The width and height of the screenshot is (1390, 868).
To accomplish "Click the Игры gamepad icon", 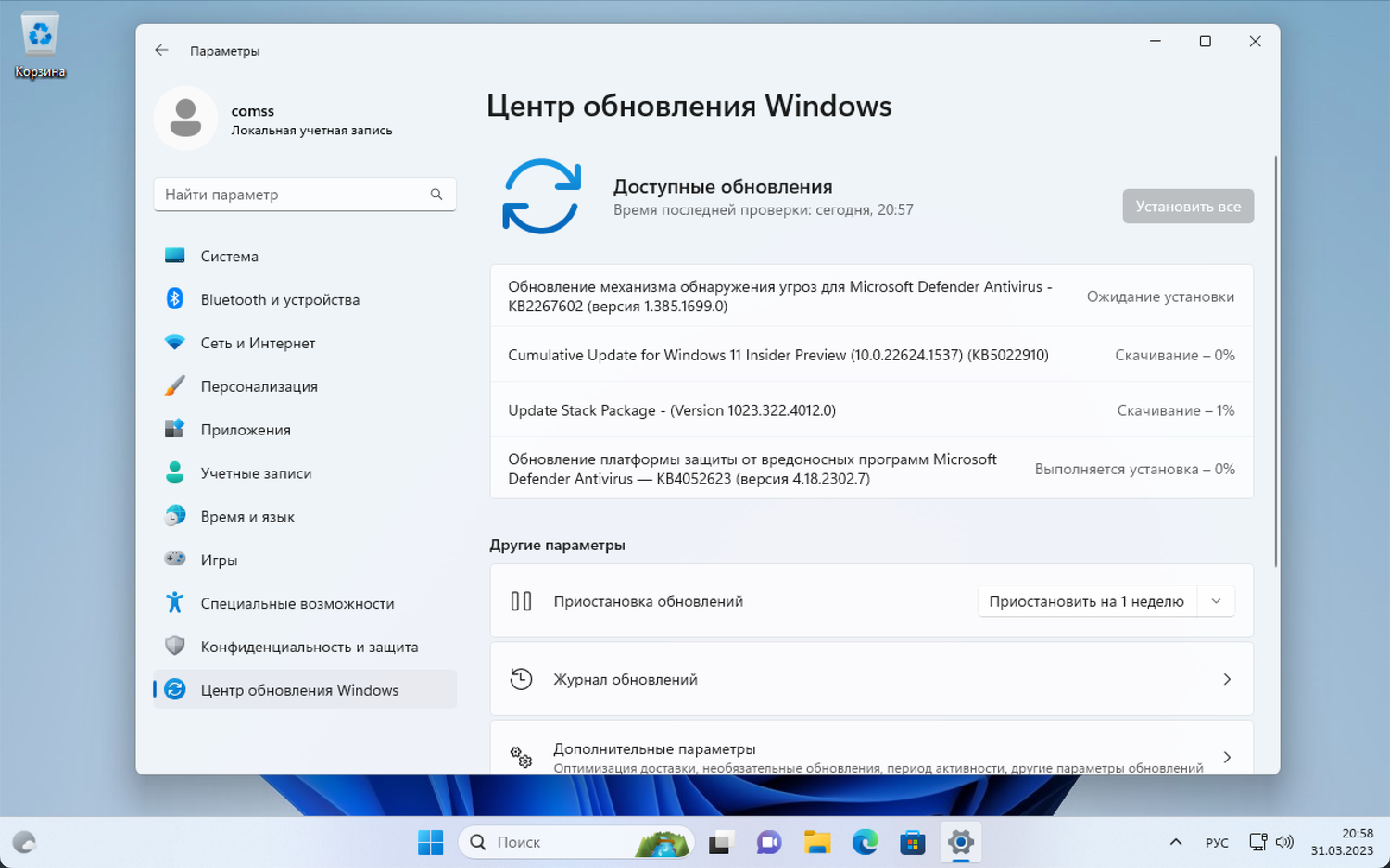I will tap(174, 559).
